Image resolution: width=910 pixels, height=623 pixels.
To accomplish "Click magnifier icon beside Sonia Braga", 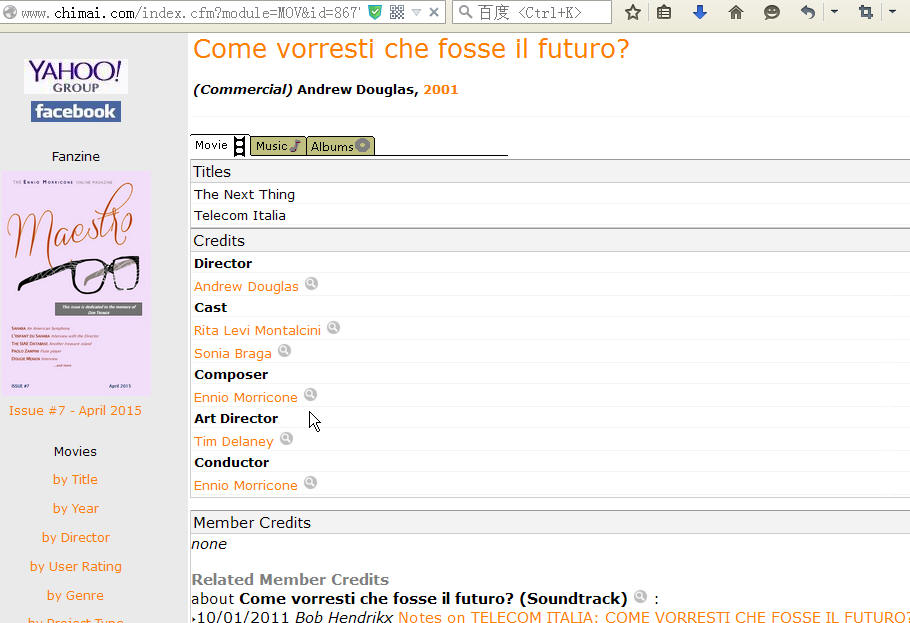I will (x=284, y=351).
